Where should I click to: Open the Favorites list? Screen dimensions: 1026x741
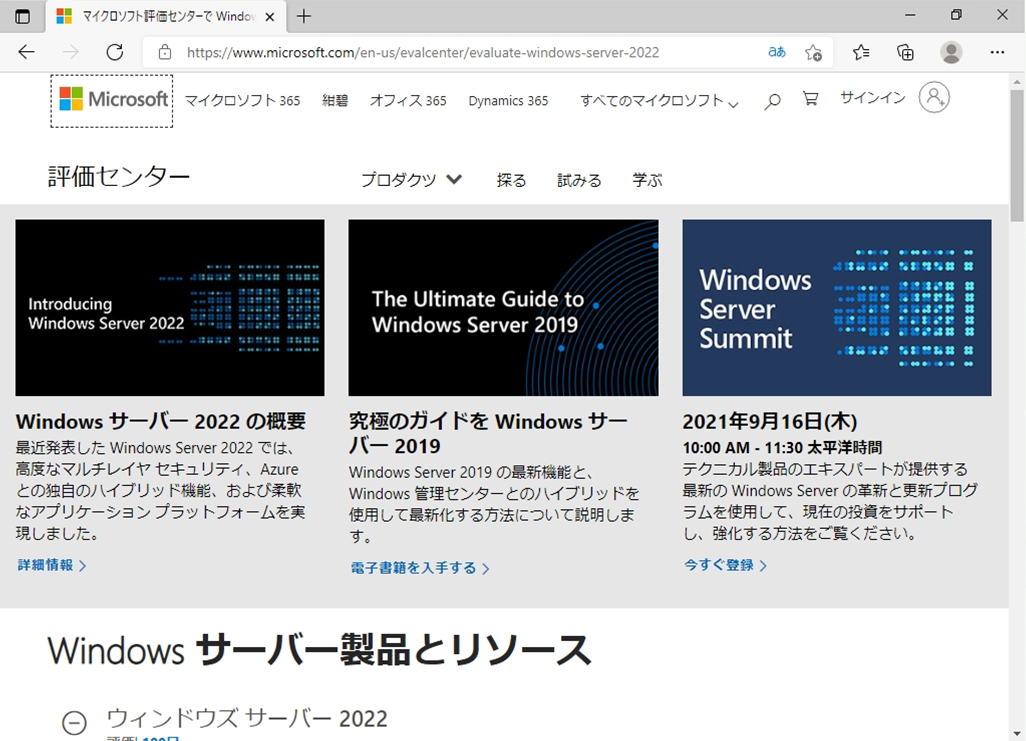861,52
